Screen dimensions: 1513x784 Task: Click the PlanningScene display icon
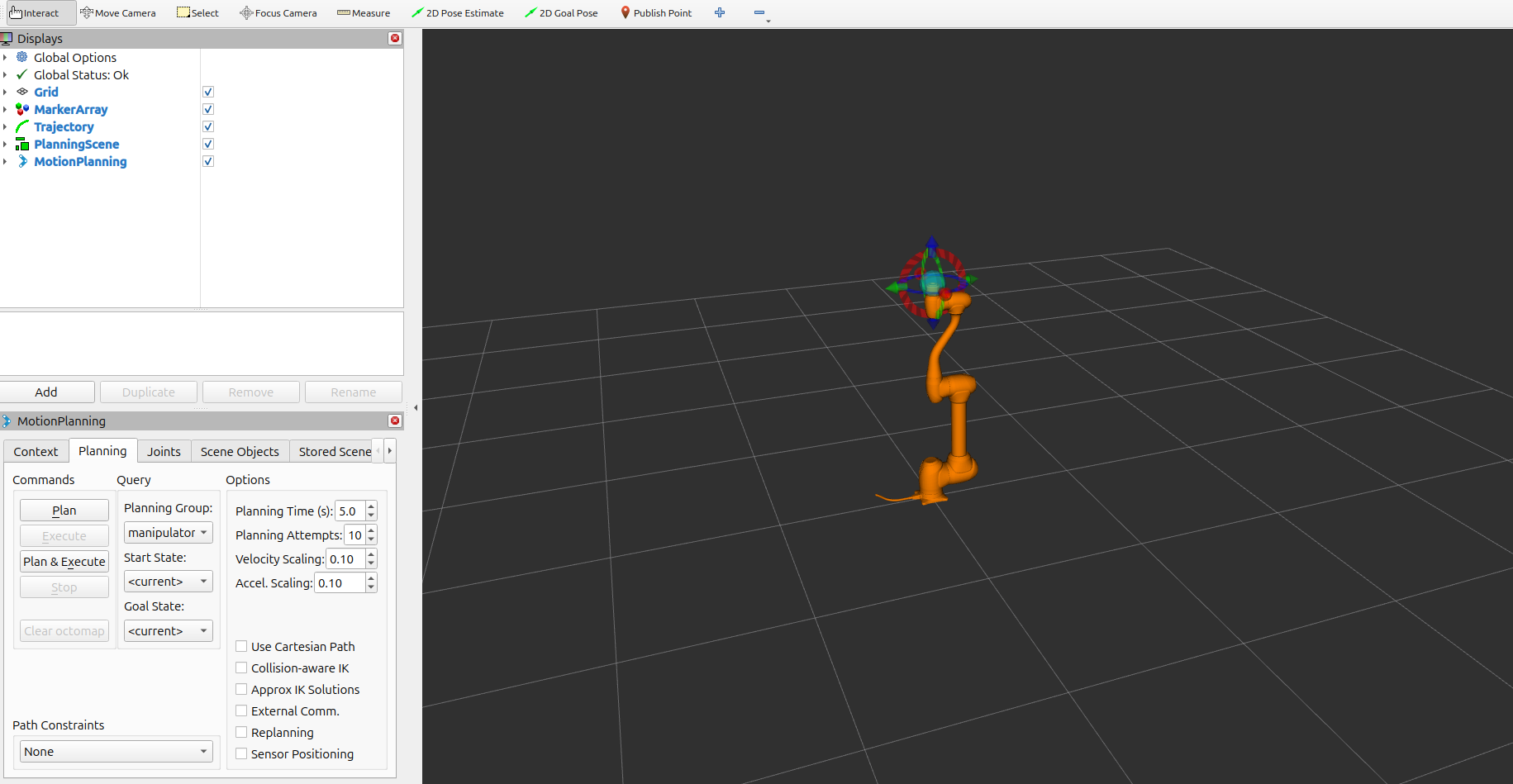coord(22,144)
